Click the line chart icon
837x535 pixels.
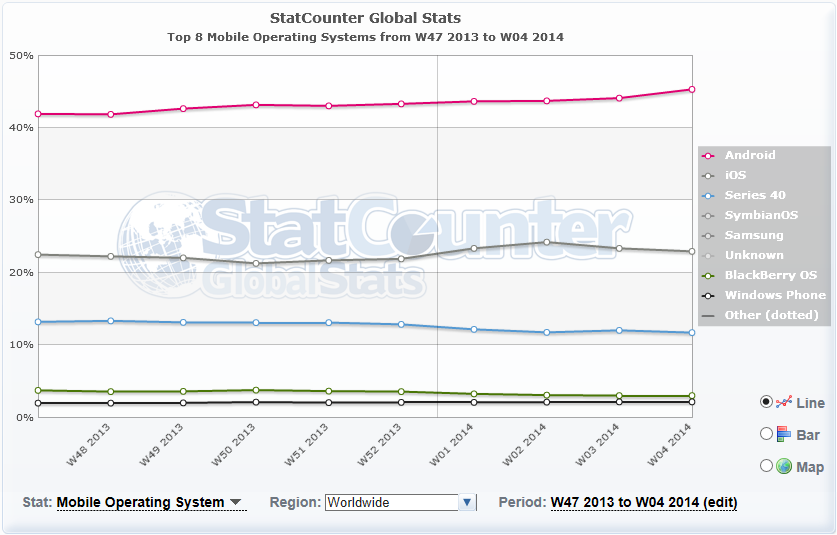pyautogui.click(x=784, y=401)
